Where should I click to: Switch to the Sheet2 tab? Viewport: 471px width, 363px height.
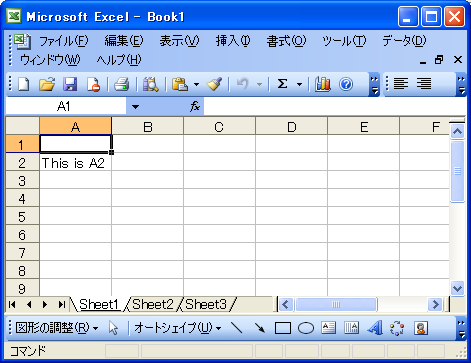coord(153,304)
